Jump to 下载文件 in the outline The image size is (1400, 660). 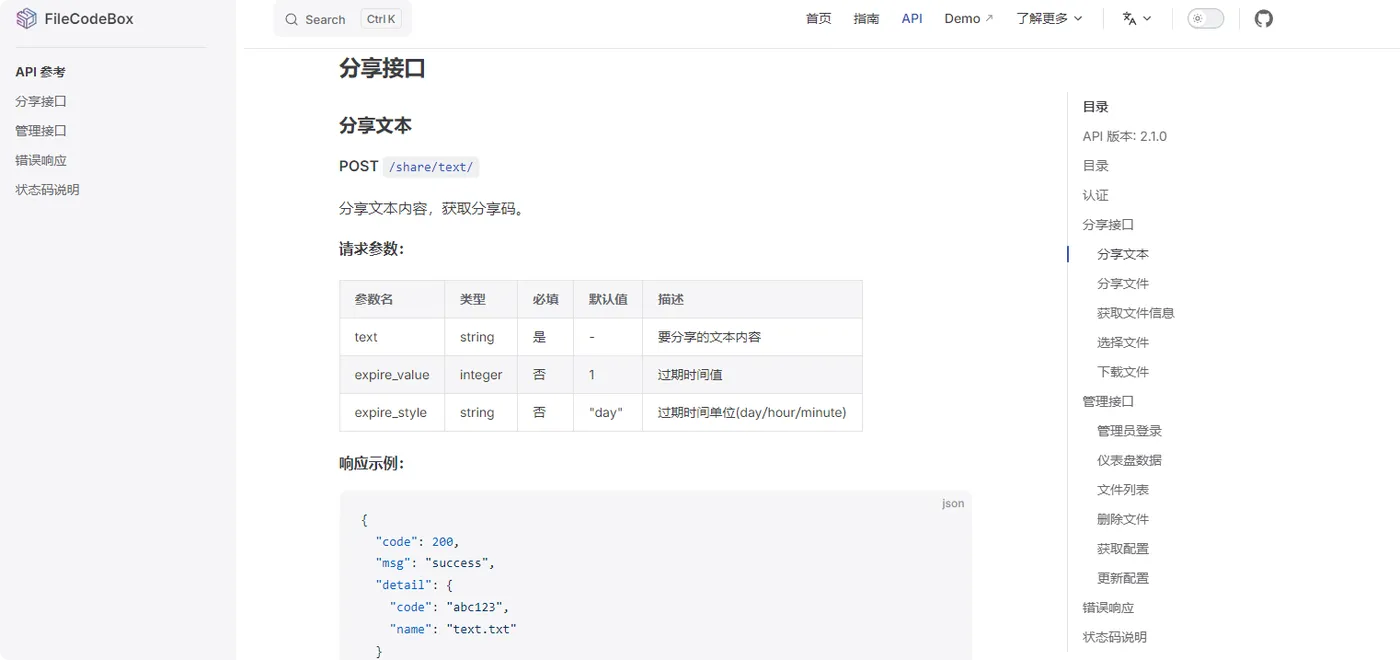click(x=1123, y=372)
